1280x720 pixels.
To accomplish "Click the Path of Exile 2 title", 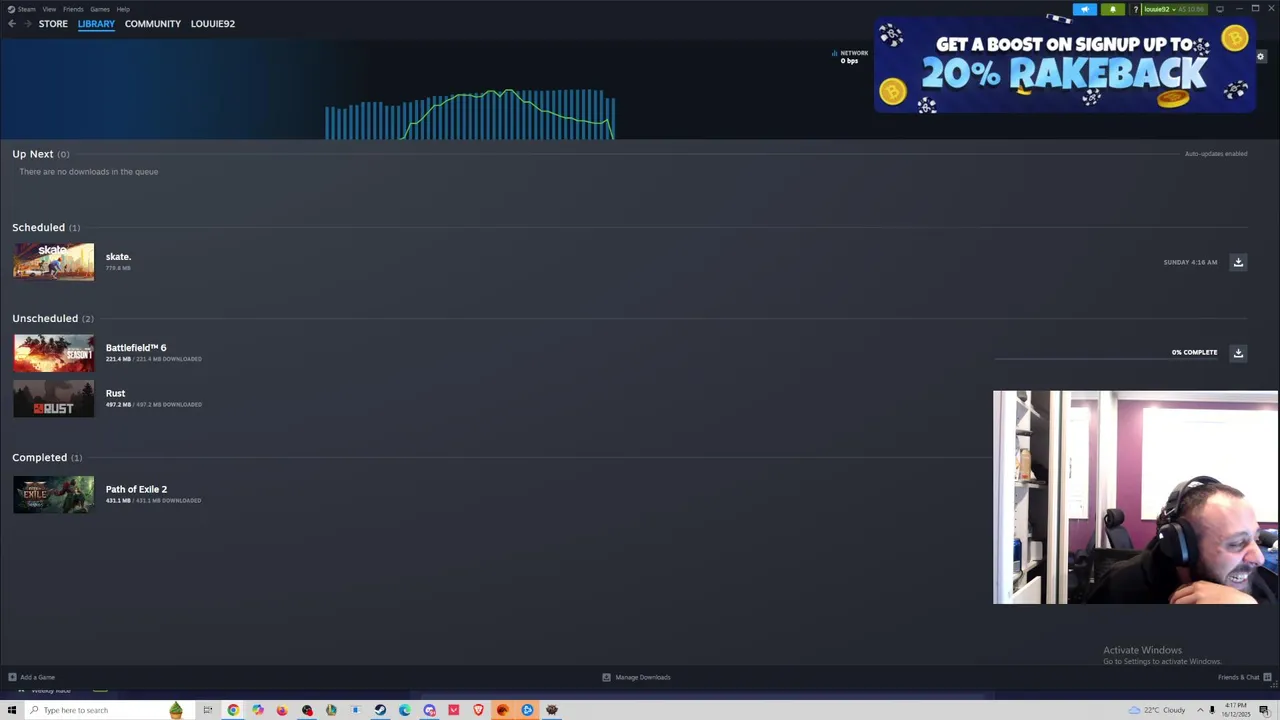I will pos(136,489).
